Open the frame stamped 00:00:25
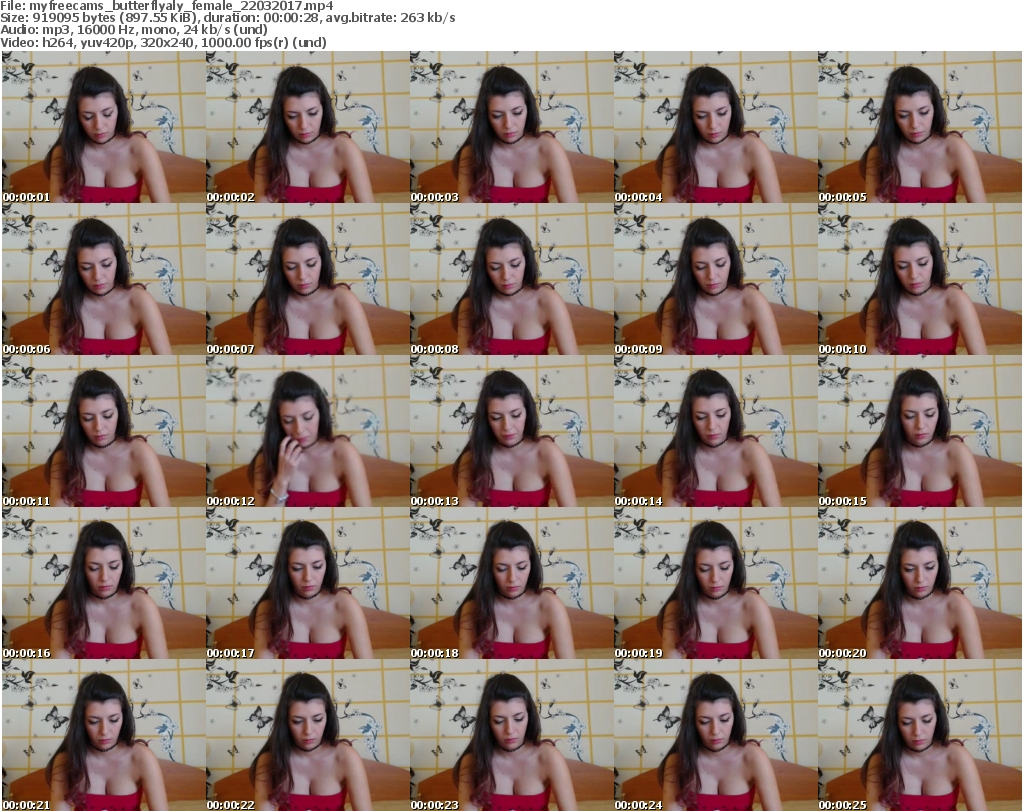 [x=920, y=735]
